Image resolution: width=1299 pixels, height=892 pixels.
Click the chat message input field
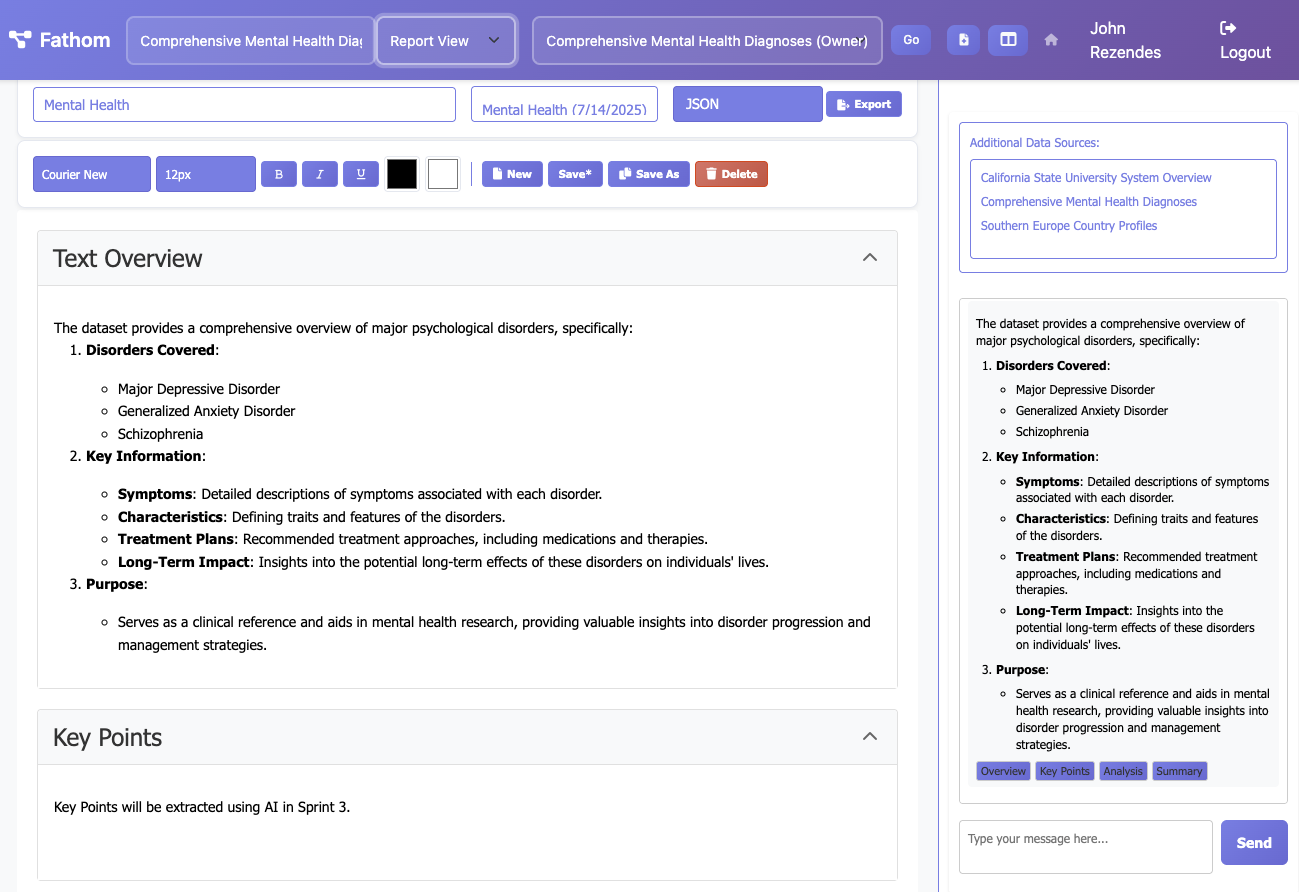(x=1085, y=846)
